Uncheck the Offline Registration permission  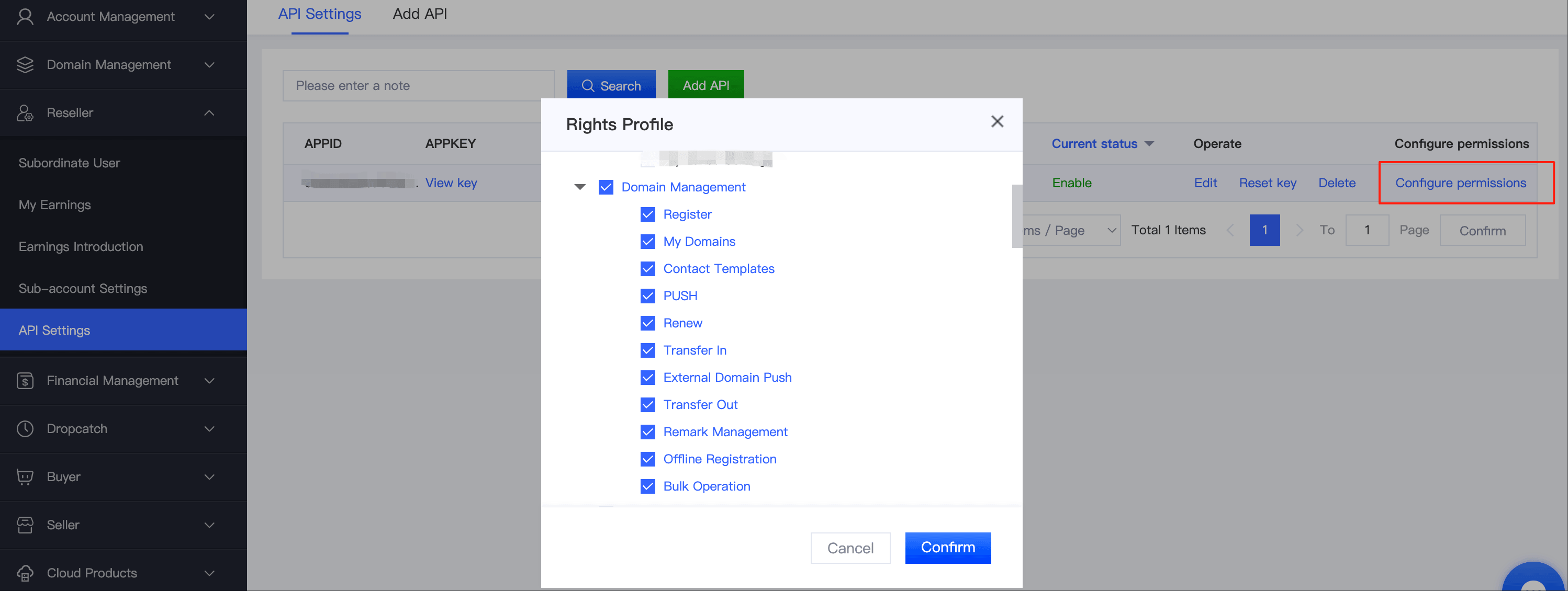647,459
